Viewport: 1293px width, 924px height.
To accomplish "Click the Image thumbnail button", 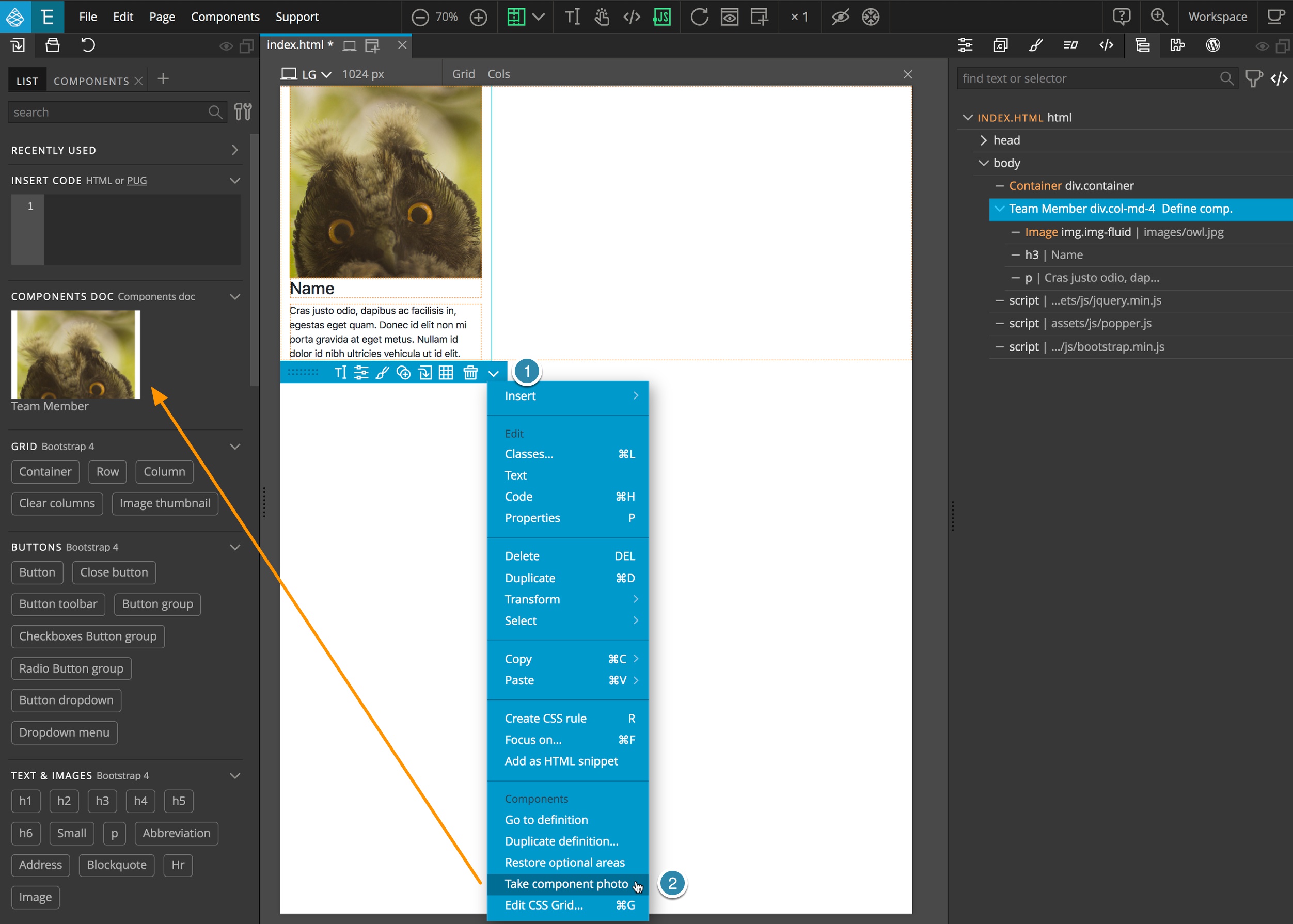I will [x=165, y=503].
